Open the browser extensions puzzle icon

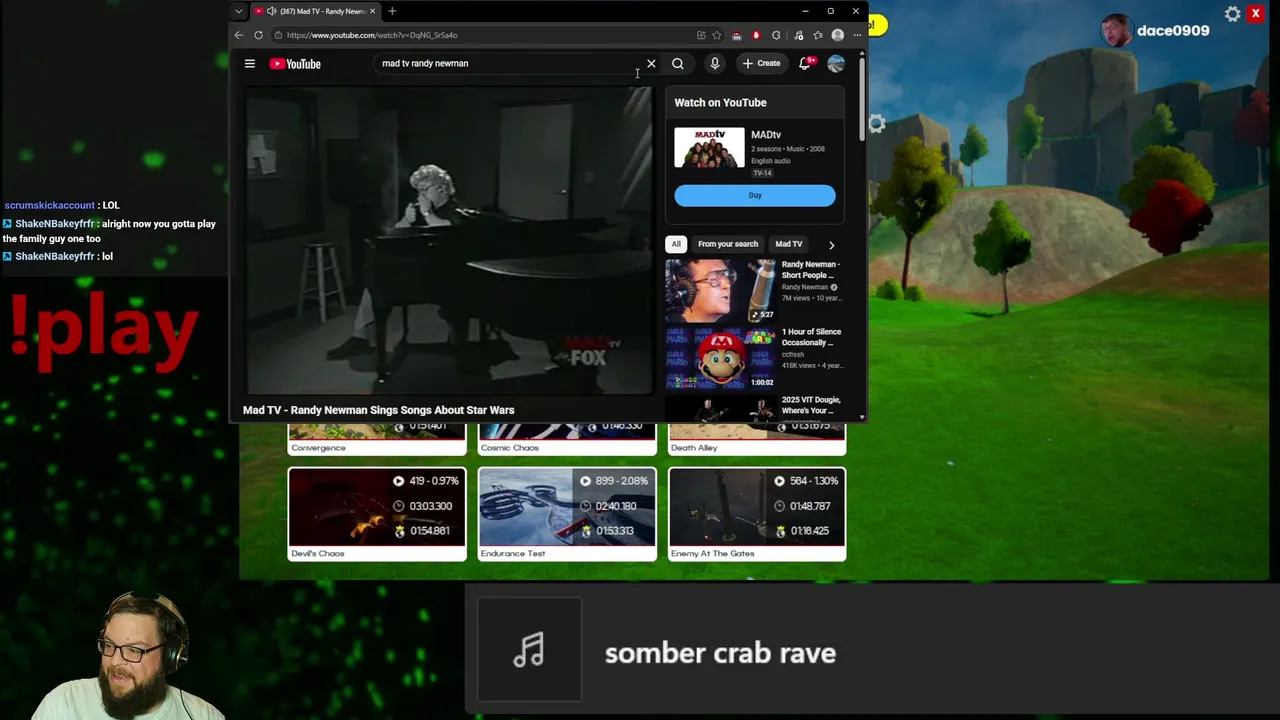tap(776, 35)
